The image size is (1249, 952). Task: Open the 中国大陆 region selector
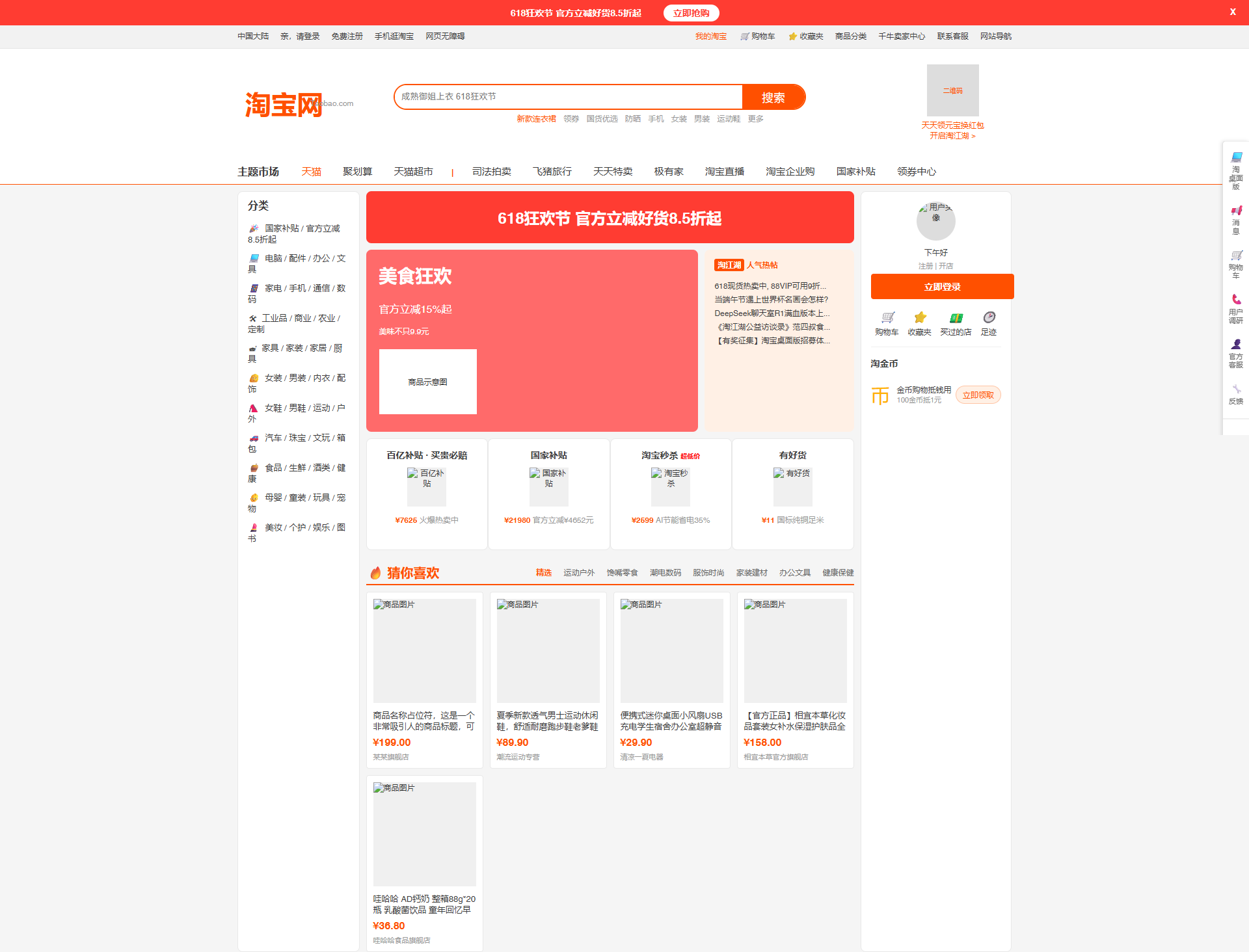tap(253, 36)
